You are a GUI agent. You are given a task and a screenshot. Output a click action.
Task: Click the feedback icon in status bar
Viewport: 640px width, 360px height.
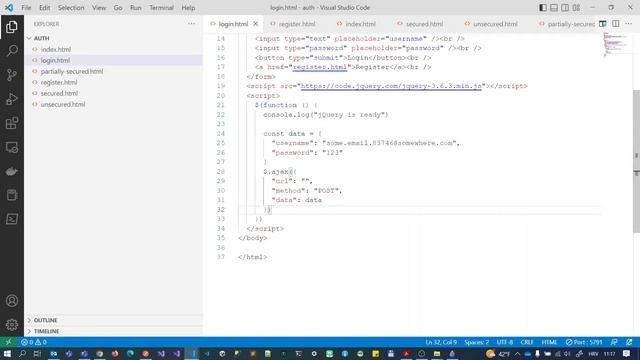pos(614,342)
